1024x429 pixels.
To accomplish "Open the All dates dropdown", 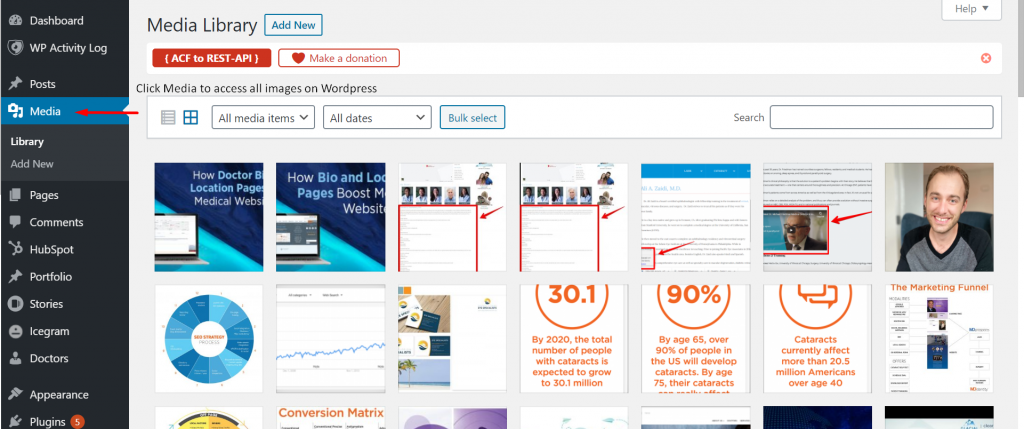I will [377, 118].
